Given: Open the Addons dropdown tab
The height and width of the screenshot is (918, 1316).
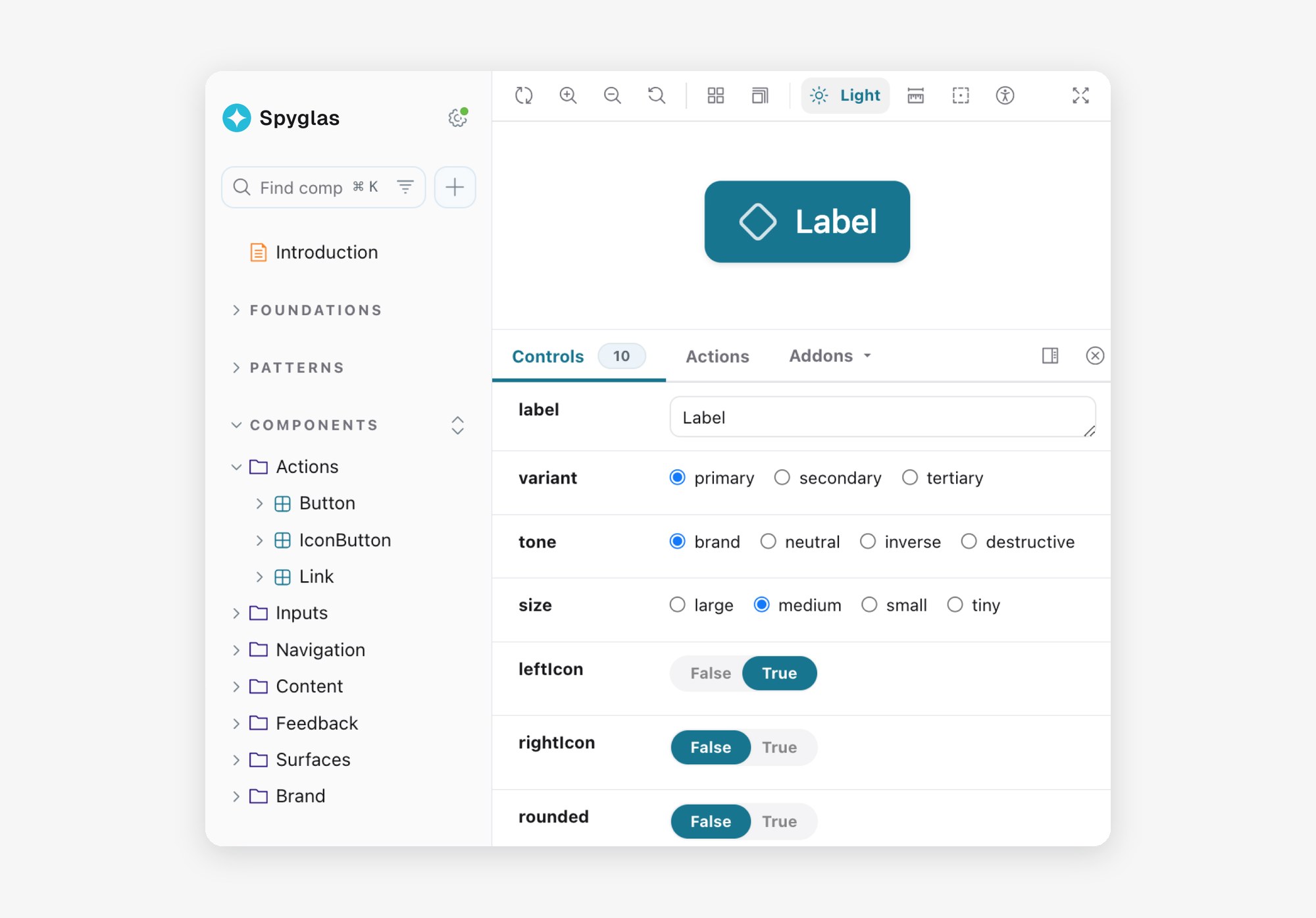Looking at the screenshot, I should click(x=830, y=356).
